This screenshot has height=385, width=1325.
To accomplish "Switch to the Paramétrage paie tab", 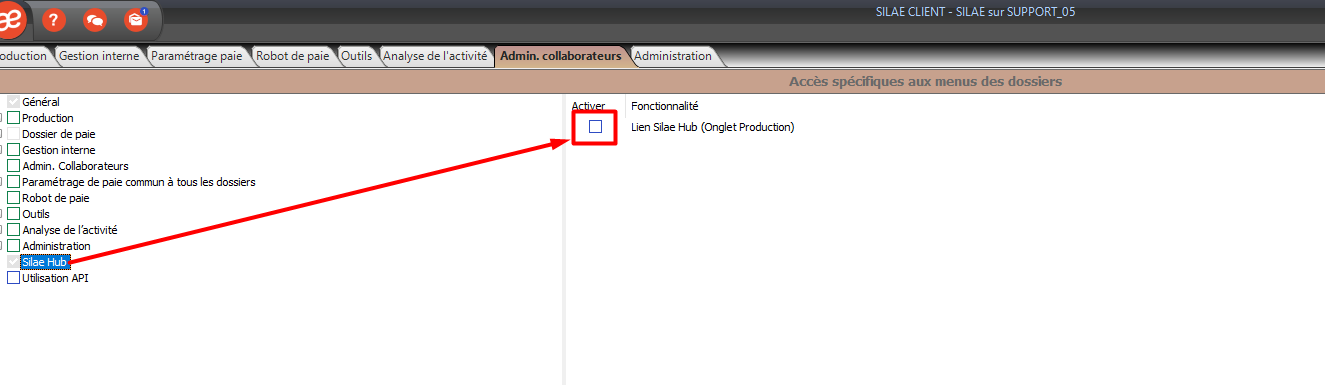I will [196, 56].
